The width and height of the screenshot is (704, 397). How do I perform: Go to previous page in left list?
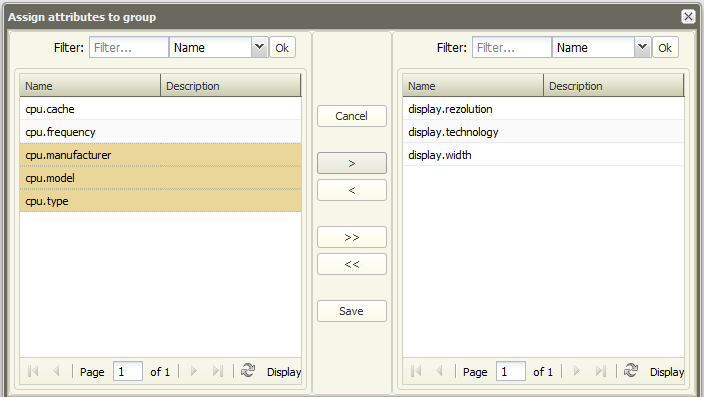point(56,371)
